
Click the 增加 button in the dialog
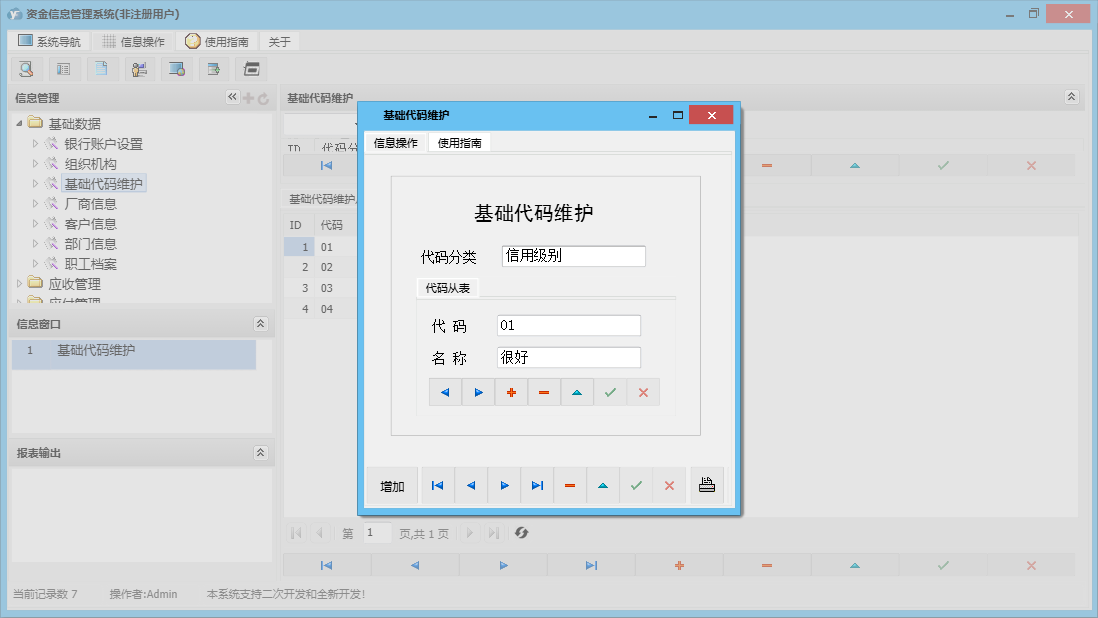[391, 485]
